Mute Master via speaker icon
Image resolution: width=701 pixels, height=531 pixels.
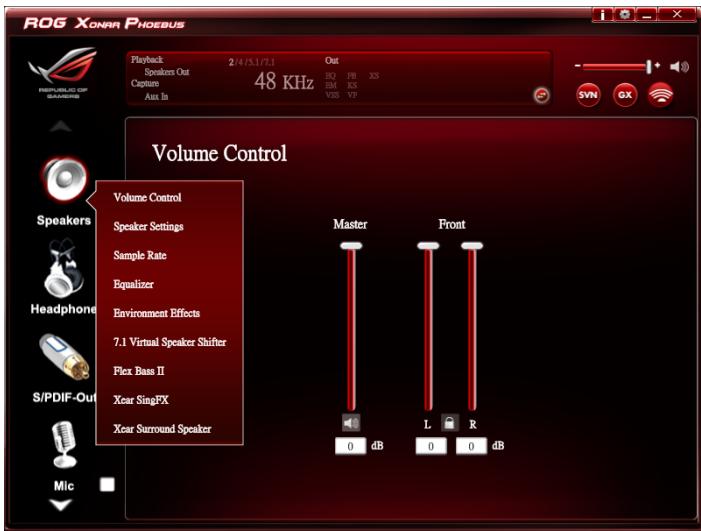(351, 422)
